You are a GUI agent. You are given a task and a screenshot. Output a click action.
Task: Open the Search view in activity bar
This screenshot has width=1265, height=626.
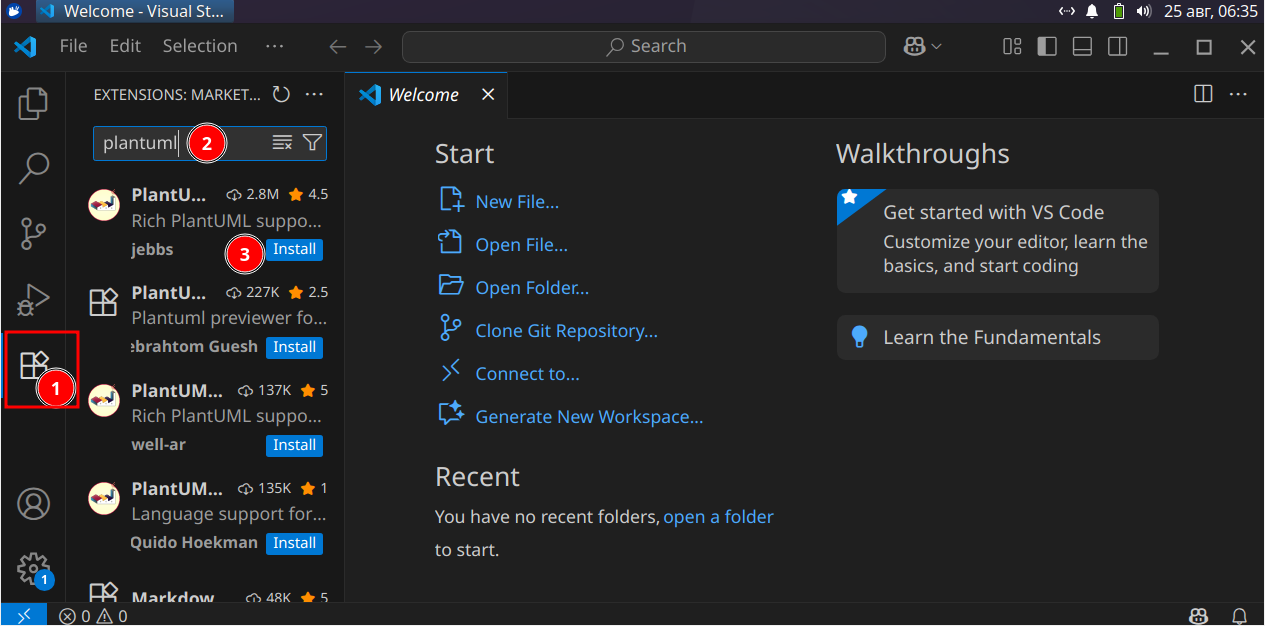coord(34,168)
